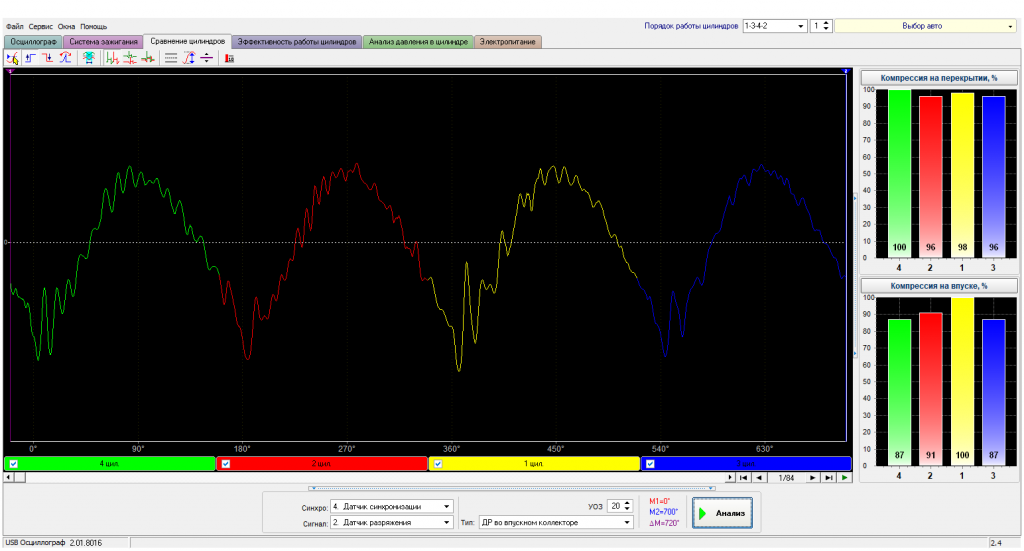Click the 'USB Осциллограф 2.01.8016' status text
This screenshot has height=551, width=1024.
[54, 543]
